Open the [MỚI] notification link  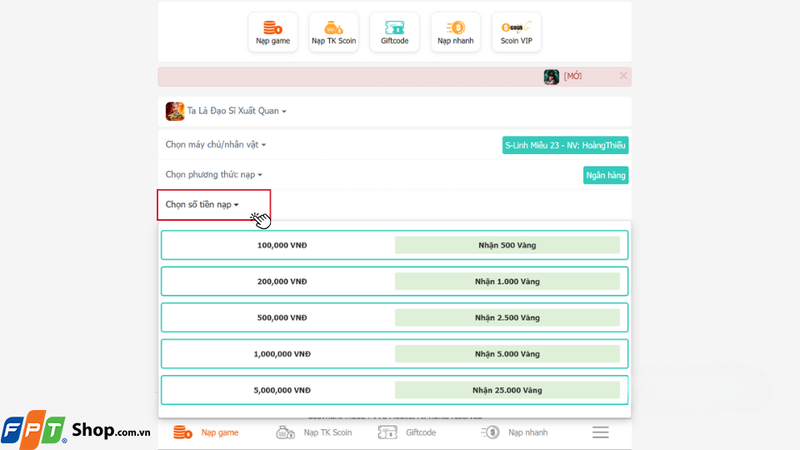click(572, 76)
